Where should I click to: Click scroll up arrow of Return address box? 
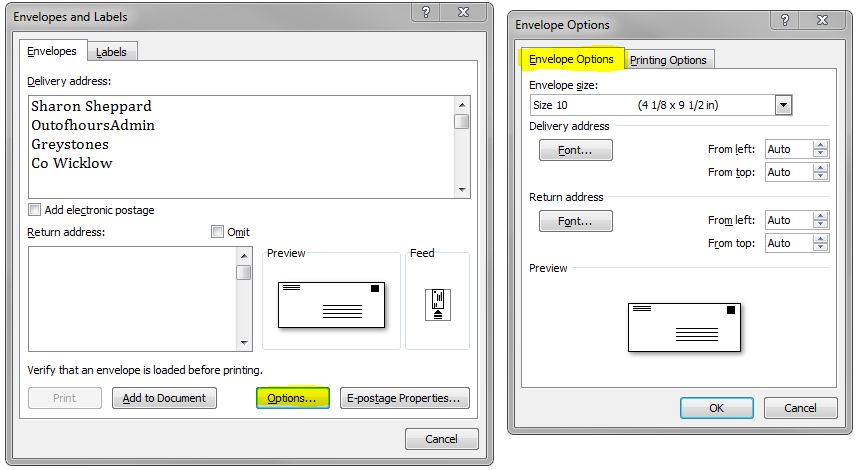point(244,256)
